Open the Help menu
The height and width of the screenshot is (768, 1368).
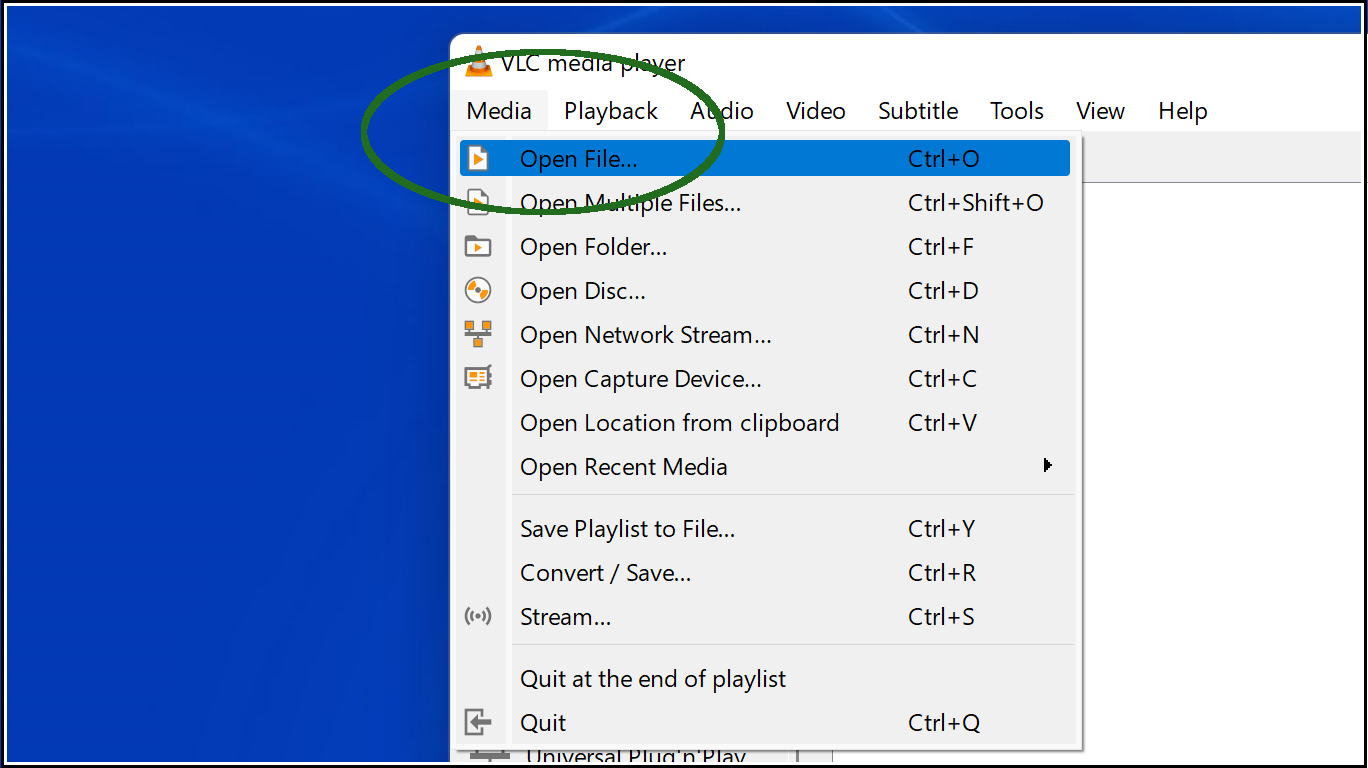pos(1183,111)
